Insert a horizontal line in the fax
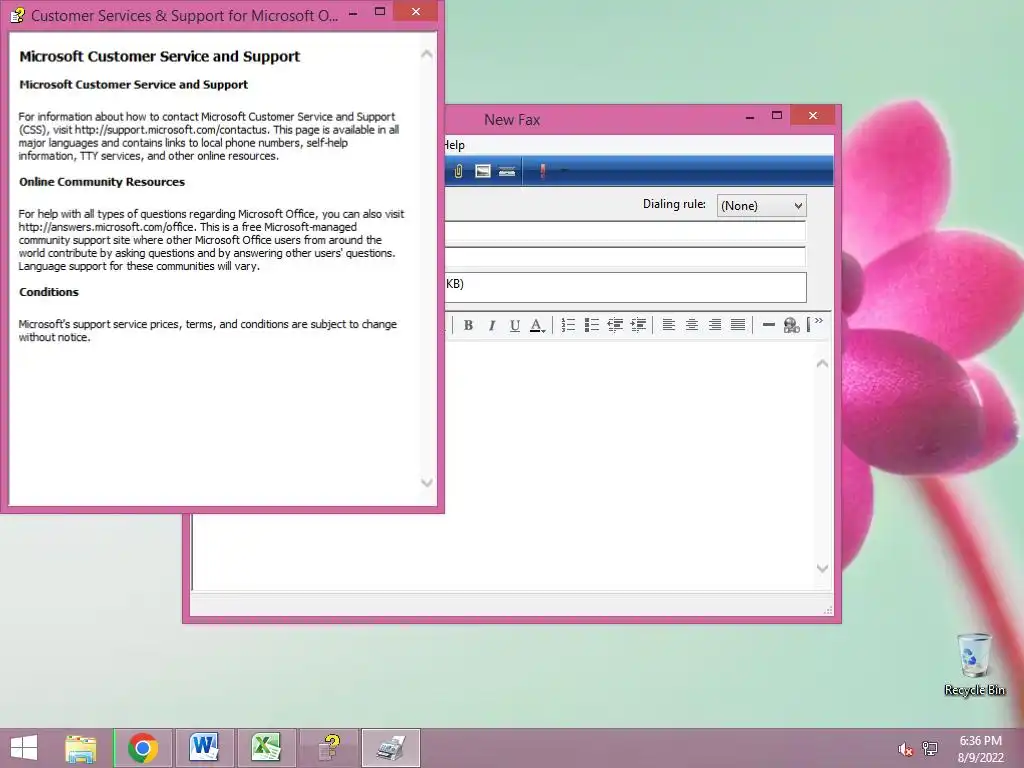This screenshot has width=1024, height=768. pos(769,325)
